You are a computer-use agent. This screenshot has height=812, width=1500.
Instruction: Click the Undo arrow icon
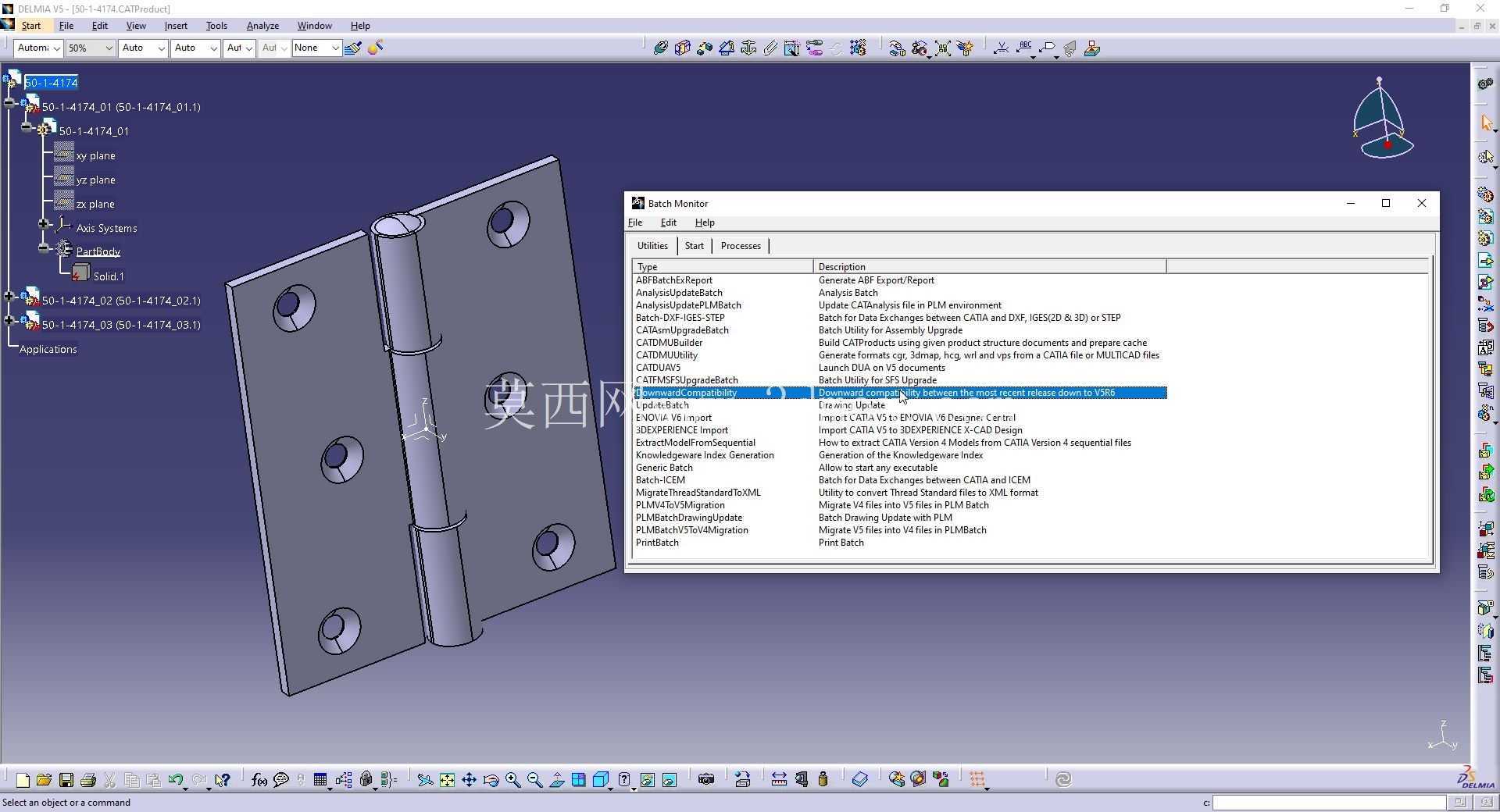point(176,779)
